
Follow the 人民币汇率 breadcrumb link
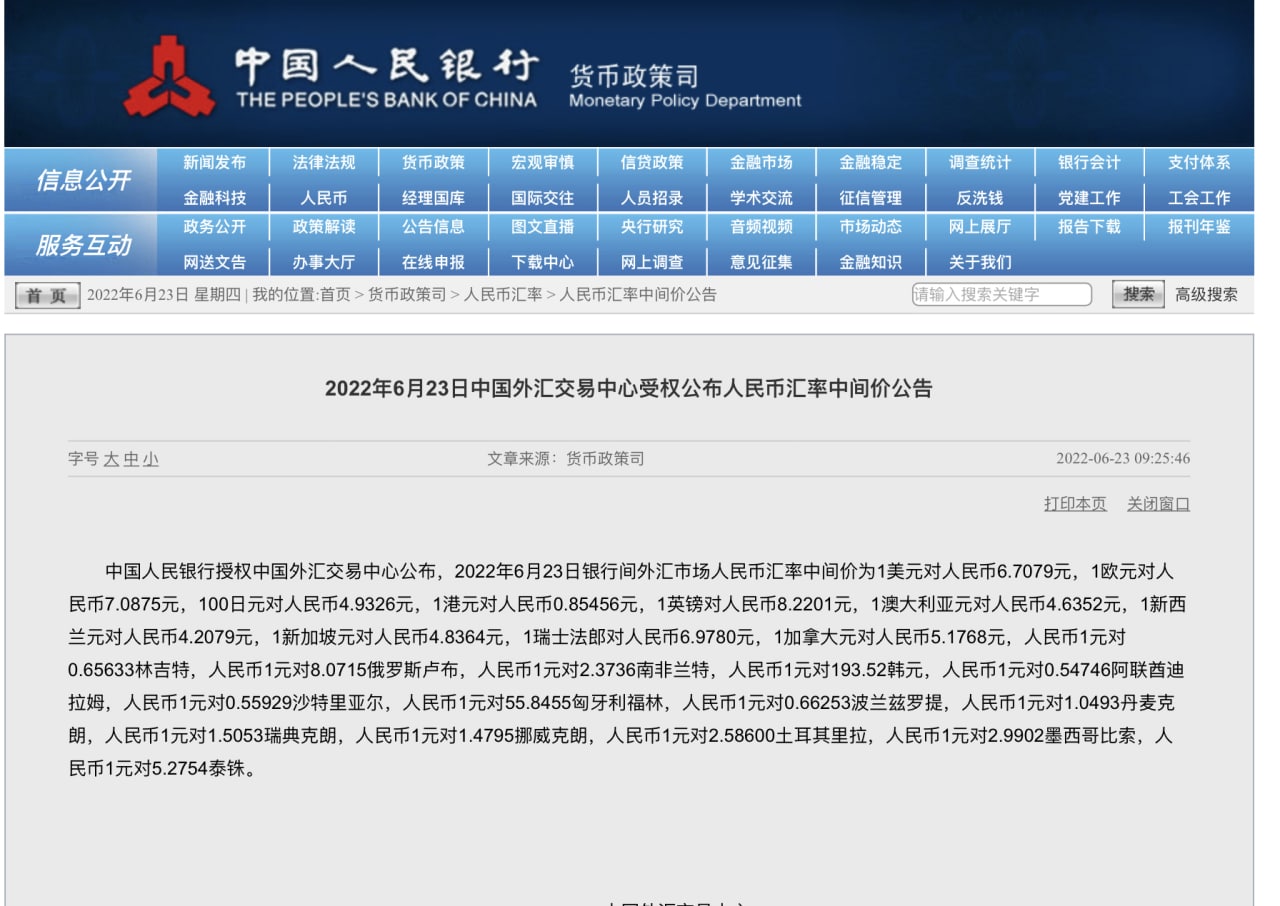[503, 295]
